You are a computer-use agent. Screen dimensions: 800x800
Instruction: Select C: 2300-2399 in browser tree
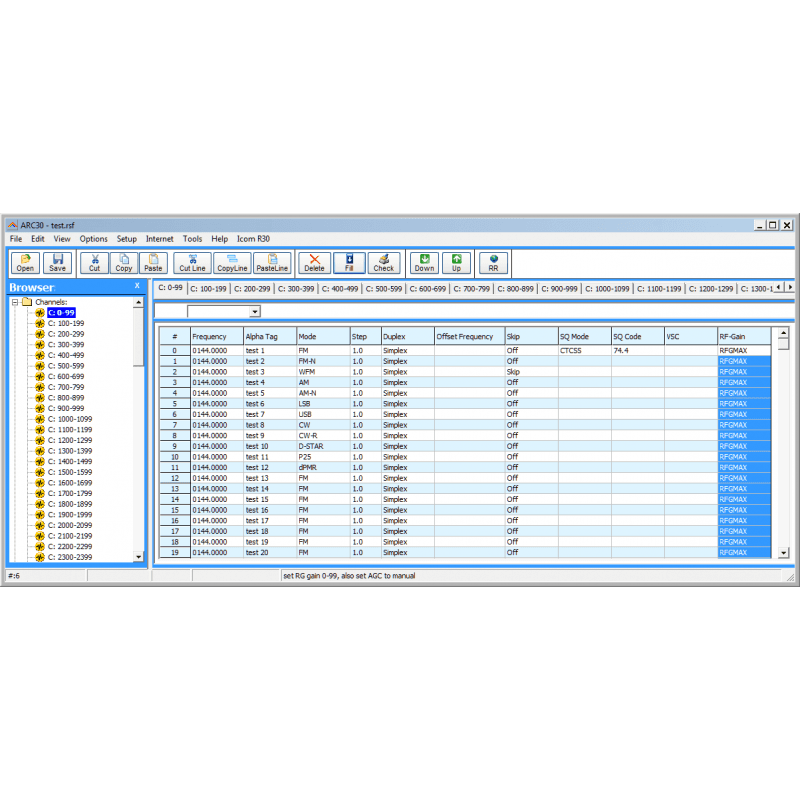coord(70,557)
